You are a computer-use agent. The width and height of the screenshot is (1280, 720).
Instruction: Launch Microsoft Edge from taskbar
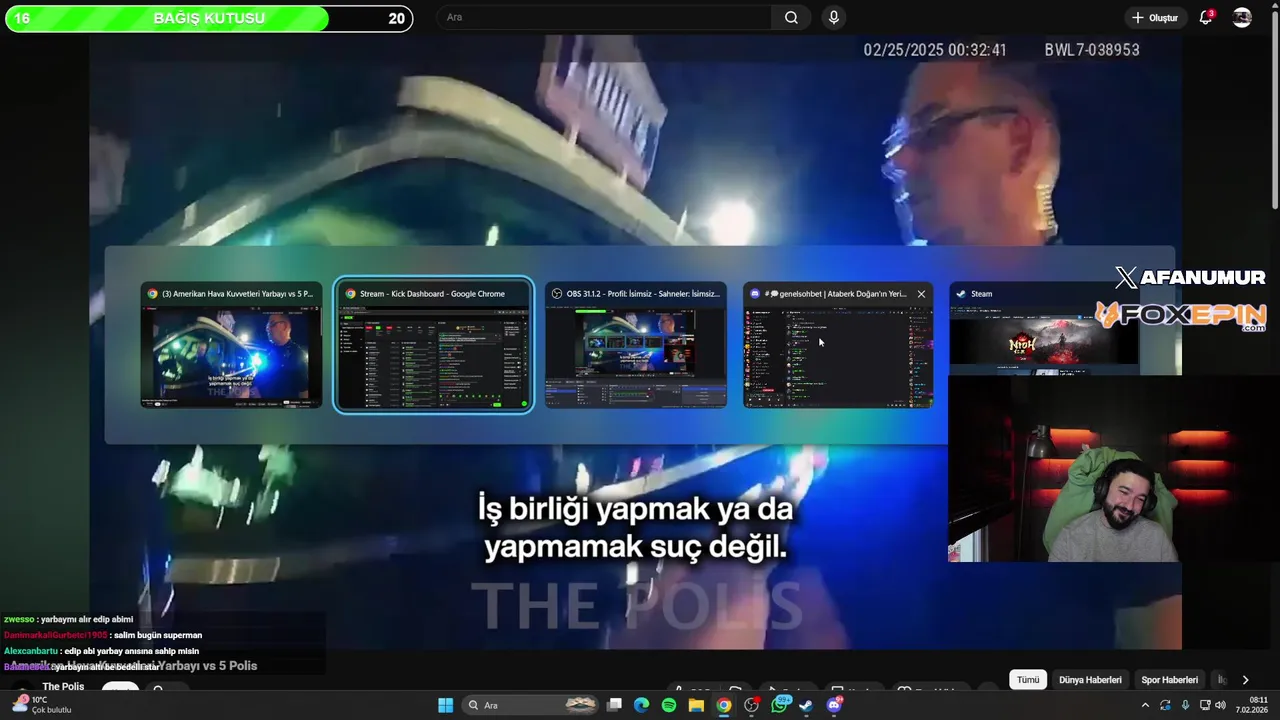(641, 705)
